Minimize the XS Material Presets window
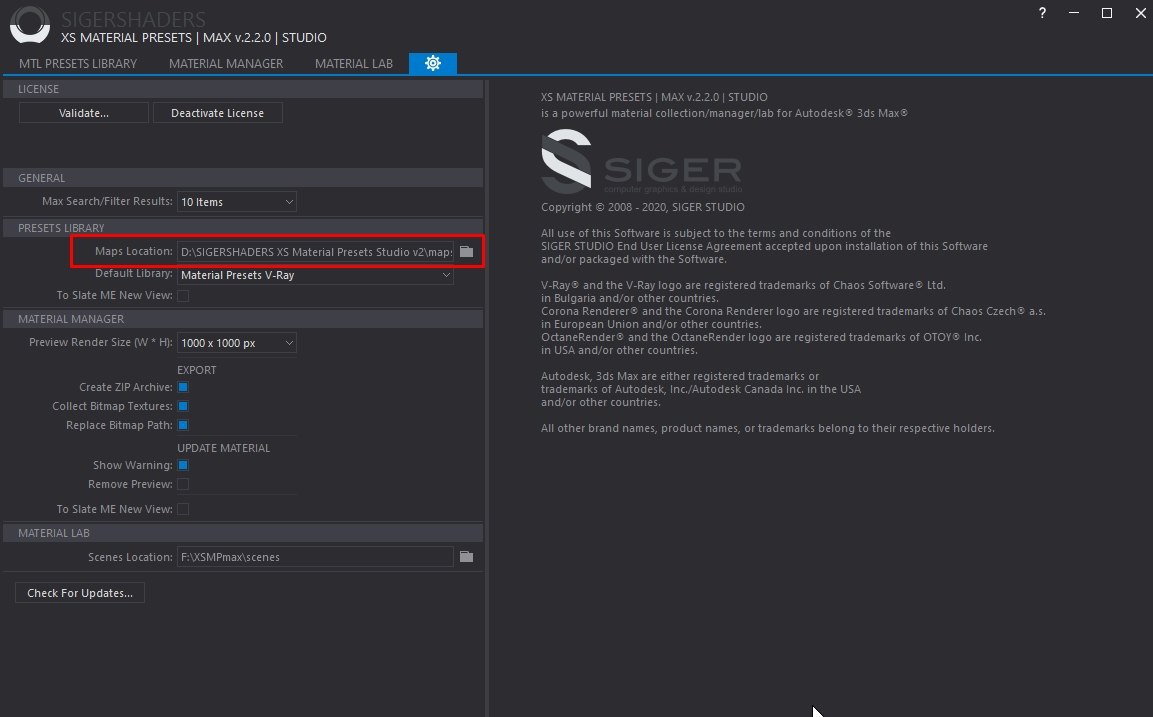1153x717 pixels. coord(1074,13)
